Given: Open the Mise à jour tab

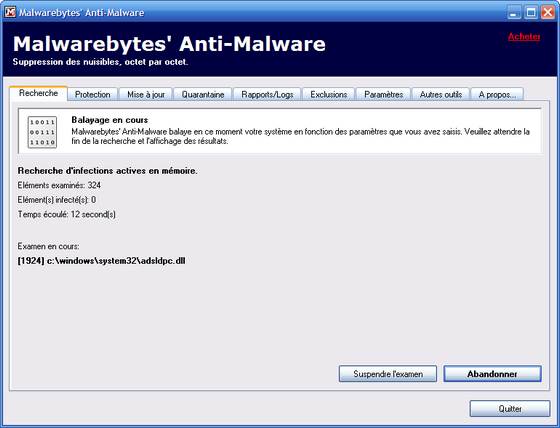Looking at the screenshot, I should [146, 95].
